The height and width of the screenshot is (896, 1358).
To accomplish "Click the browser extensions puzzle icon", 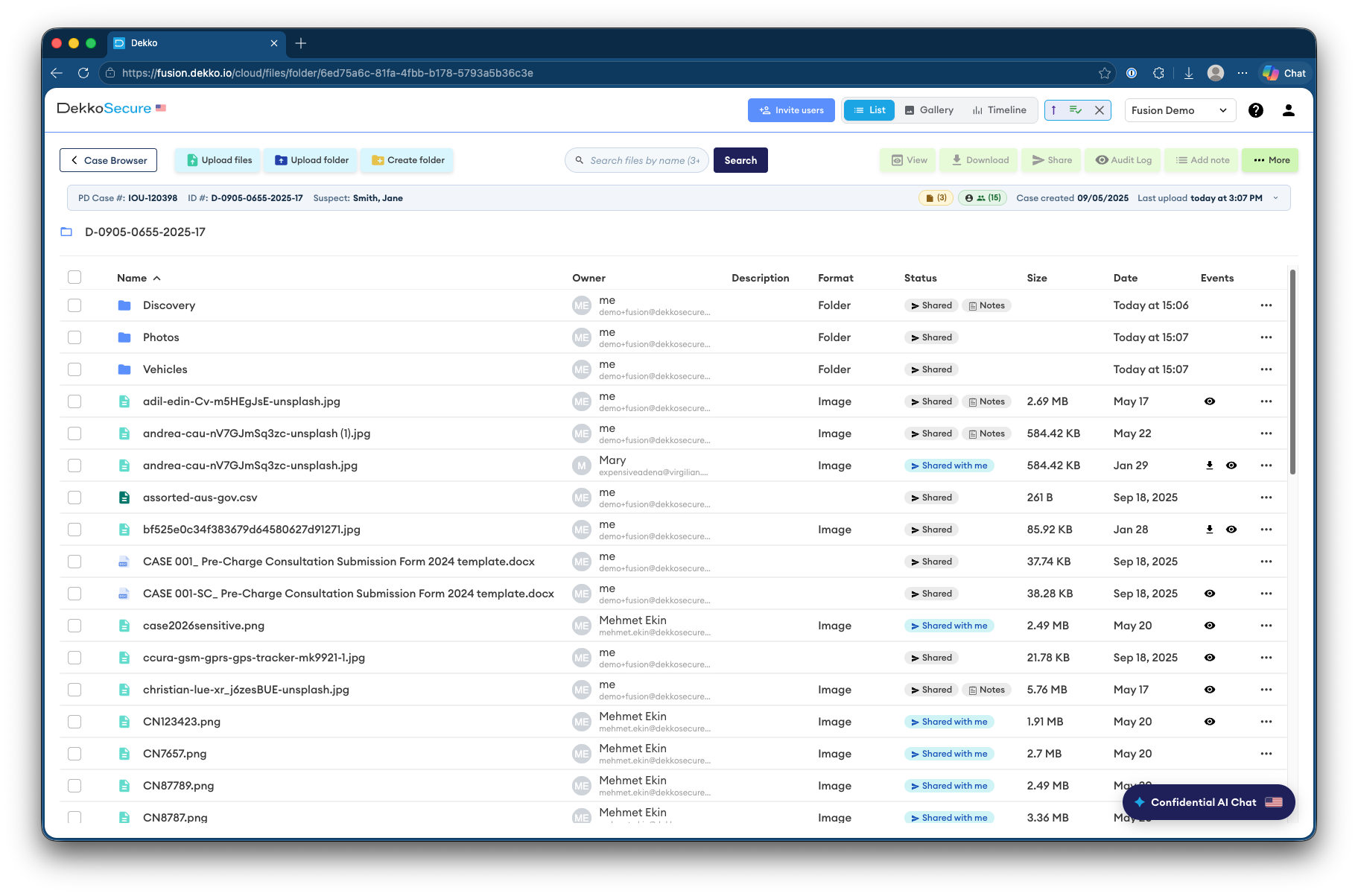I will click(x=1158, y=73).
